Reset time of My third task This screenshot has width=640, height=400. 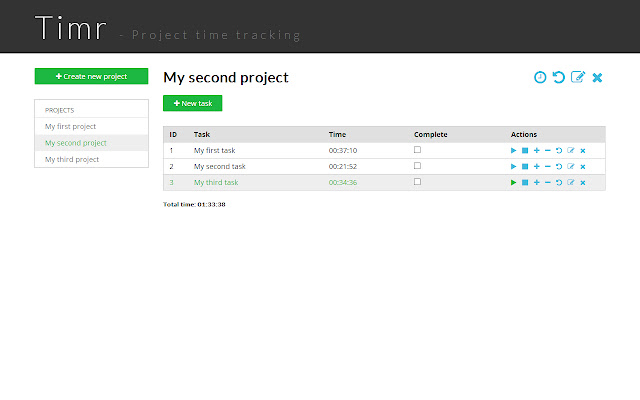[x=559, y=183]
